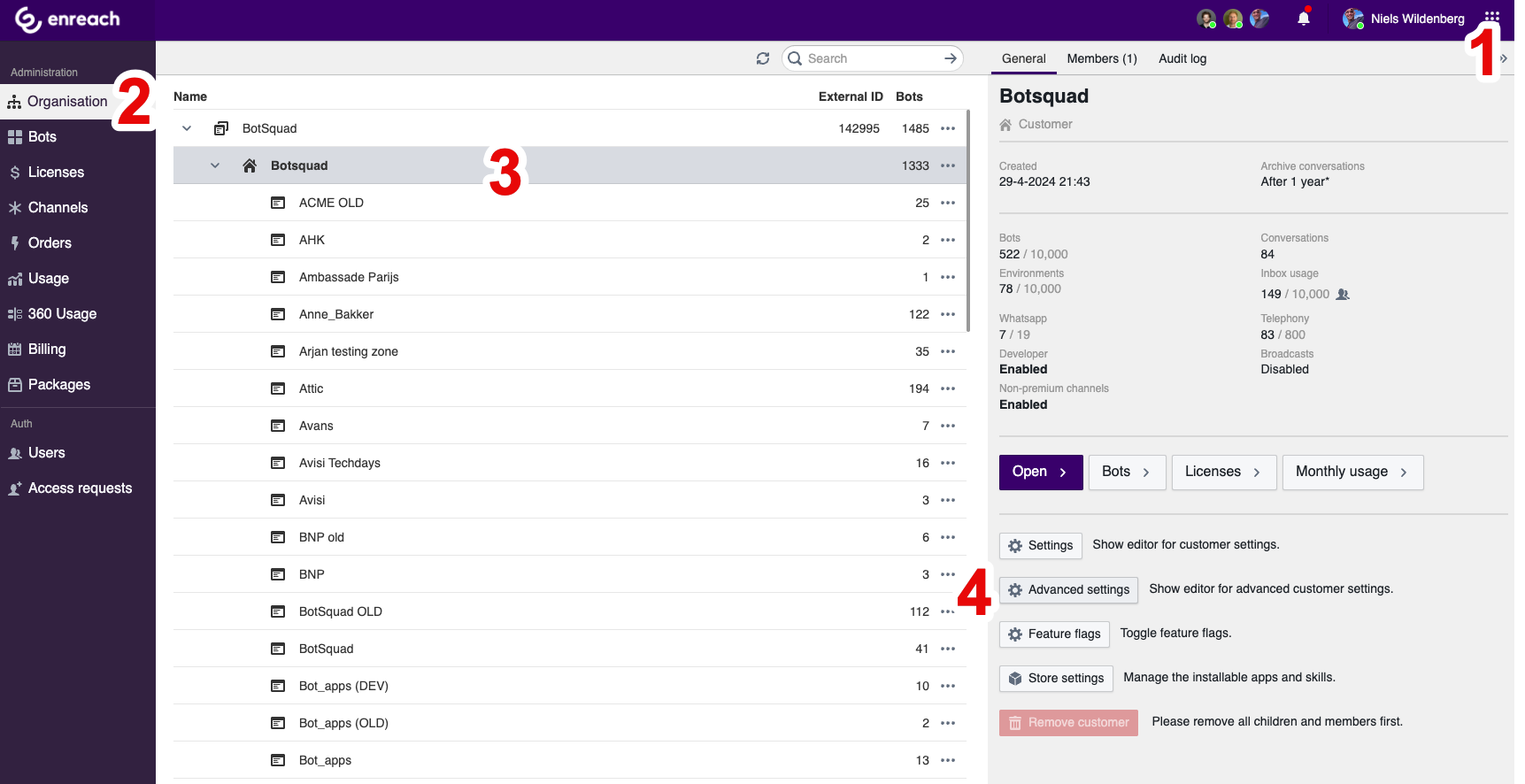
Task: Submit search with the arrow icon
Action: click(x=950, y=58)
